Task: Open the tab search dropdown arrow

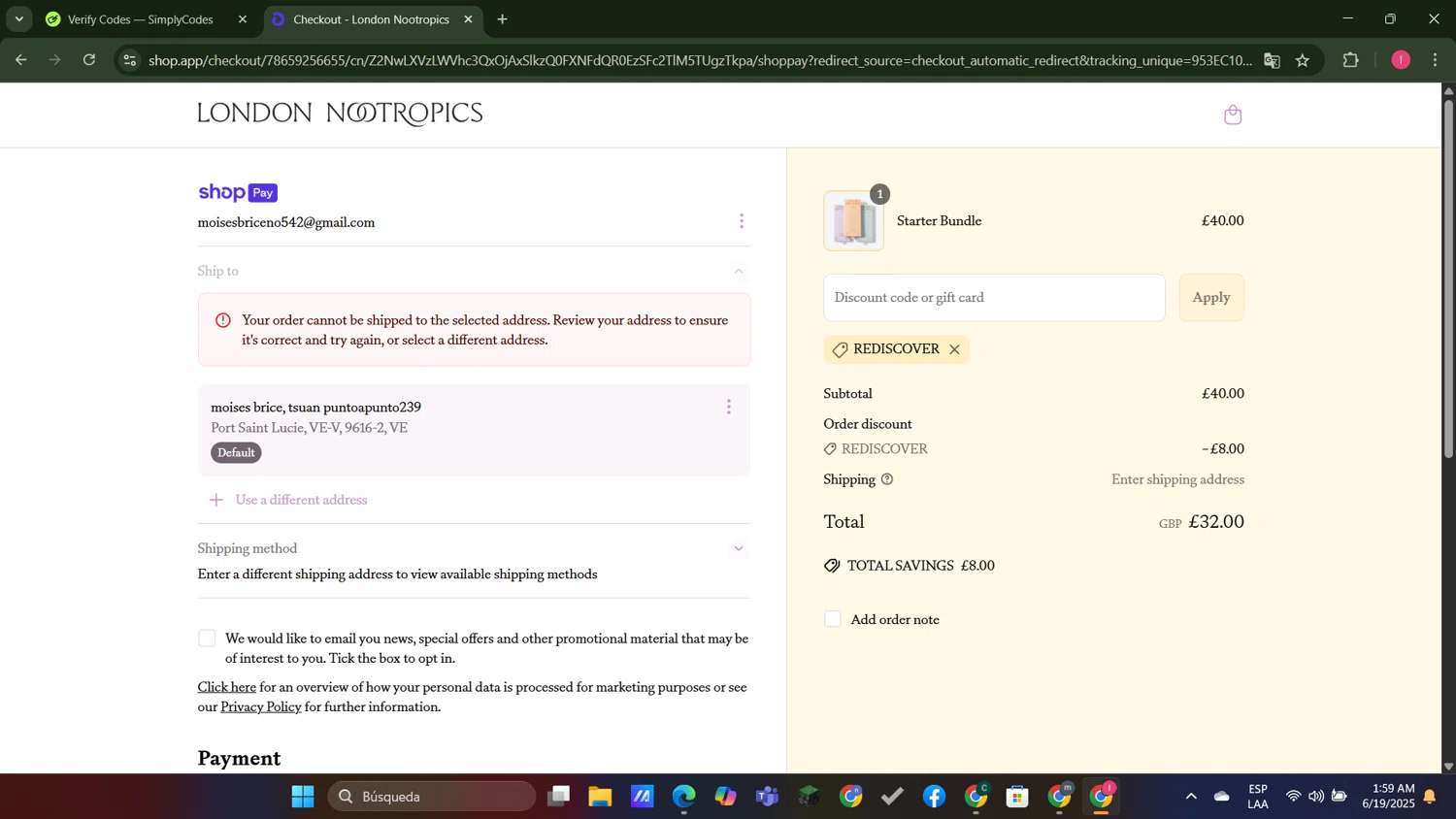Action: pos(18,19)
